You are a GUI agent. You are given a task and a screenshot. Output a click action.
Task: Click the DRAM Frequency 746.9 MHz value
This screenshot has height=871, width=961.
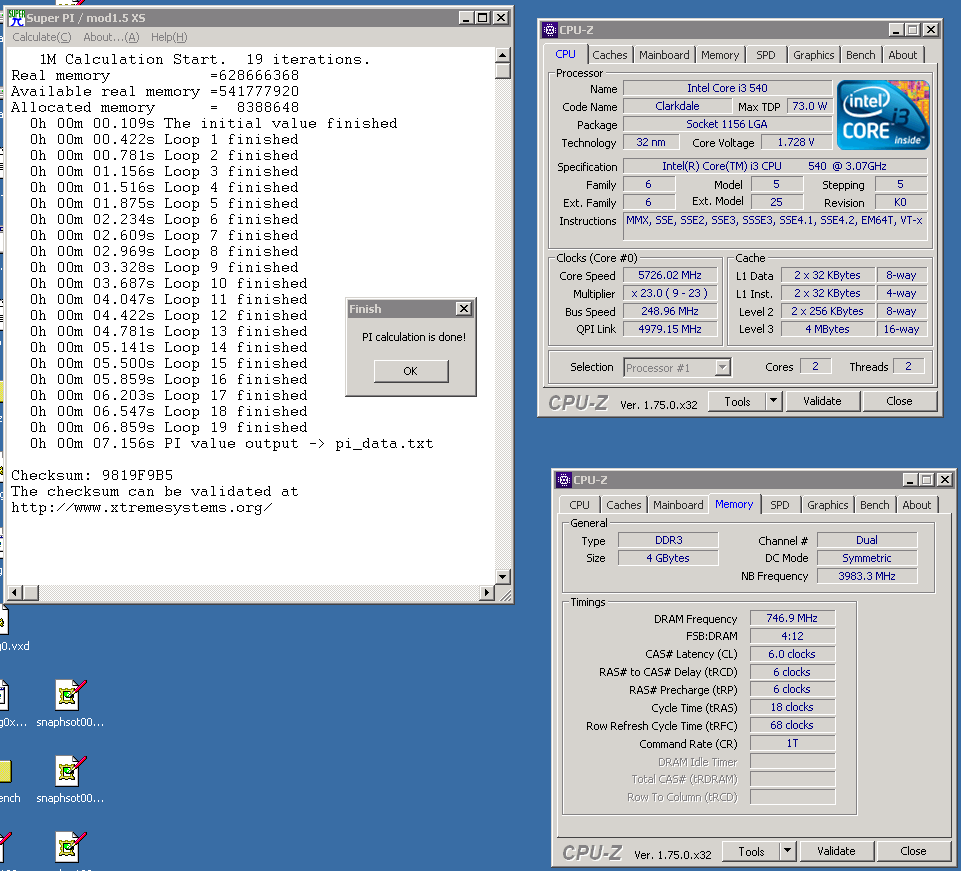[x=792, y=618]
